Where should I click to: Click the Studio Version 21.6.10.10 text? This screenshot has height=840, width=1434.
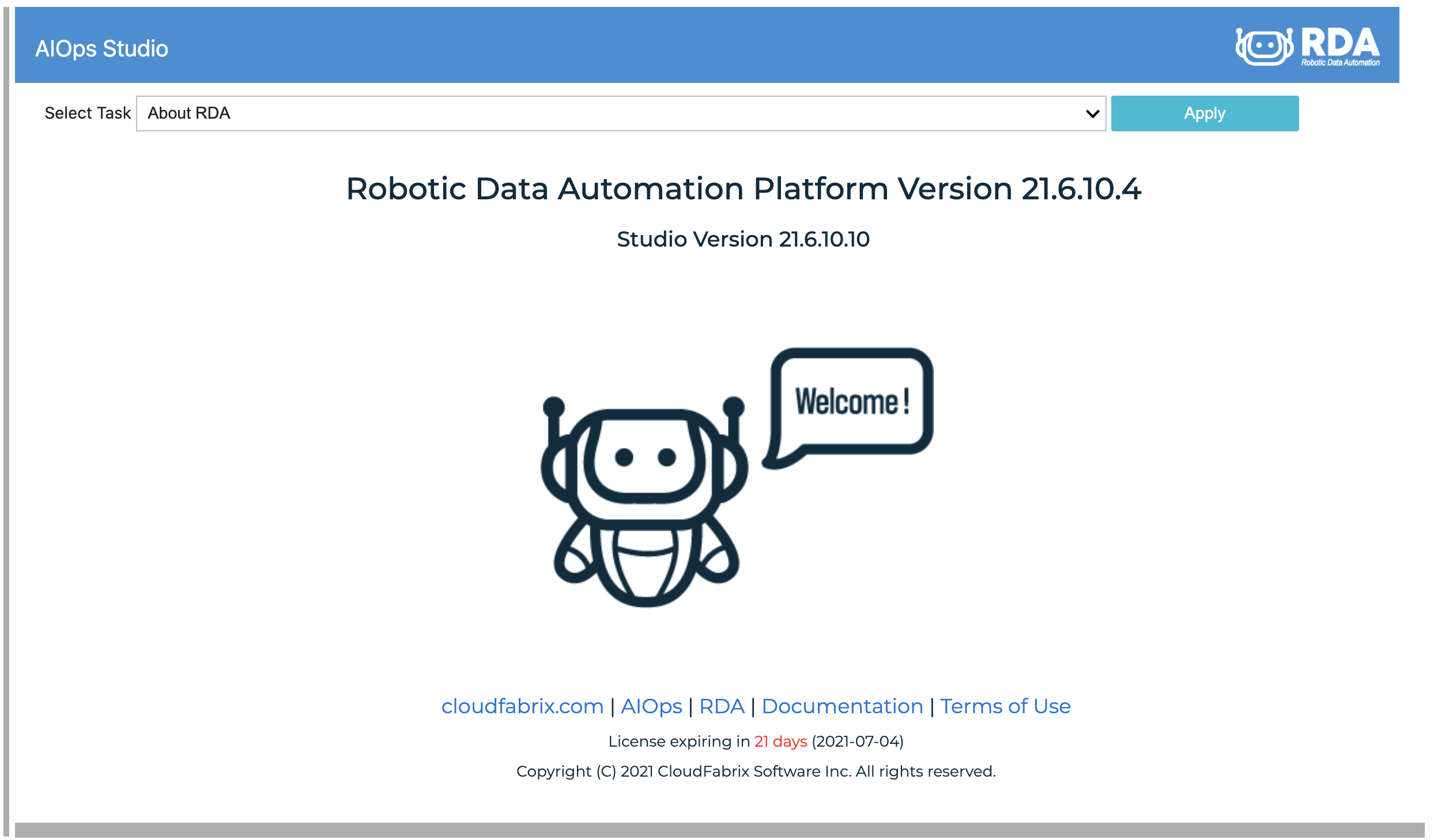(x=742, y=239)
